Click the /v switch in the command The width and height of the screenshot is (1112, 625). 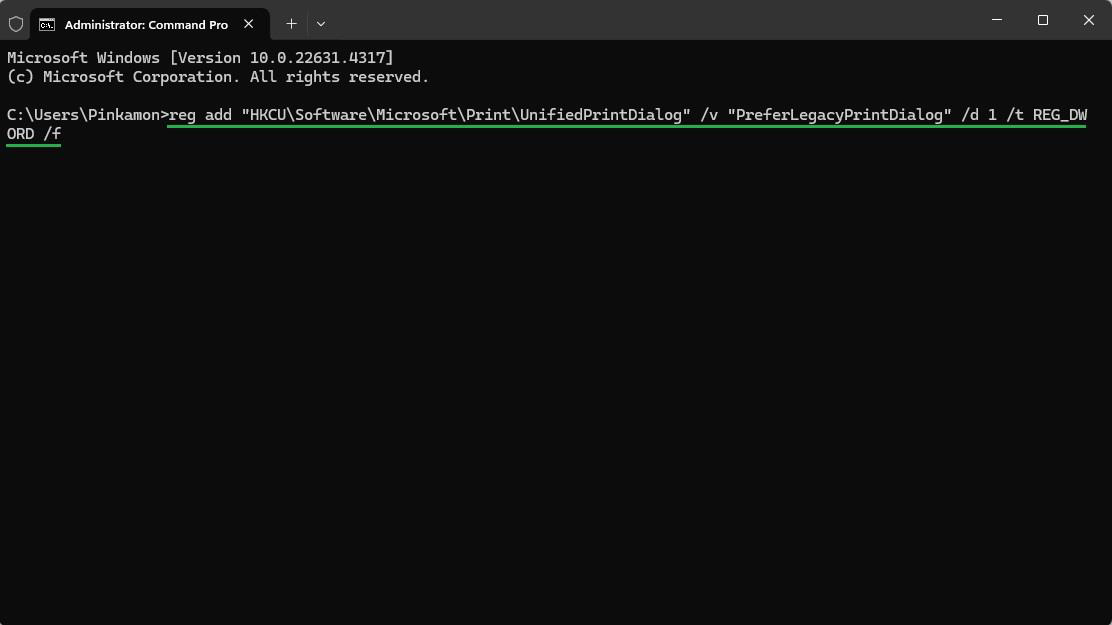pos(709,115)
